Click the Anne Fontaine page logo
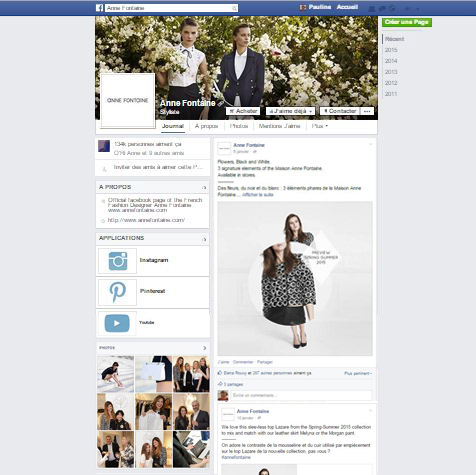 128,100
